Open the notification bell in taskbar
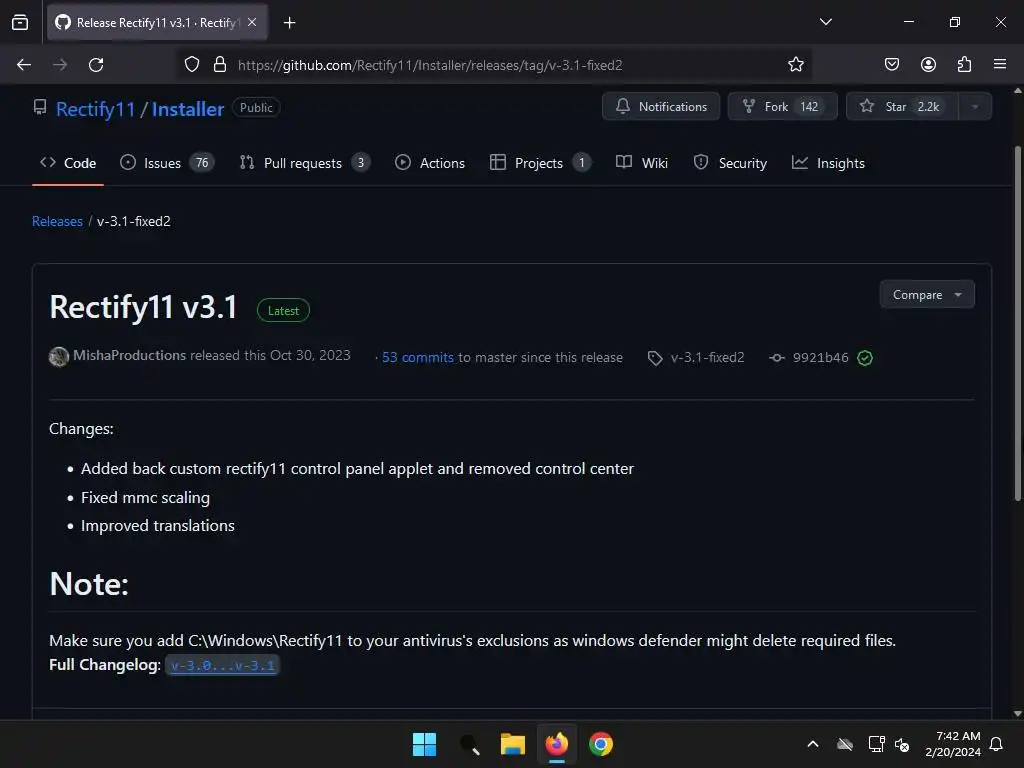Viewport: 1024px width, 768px height. point(997,744)
